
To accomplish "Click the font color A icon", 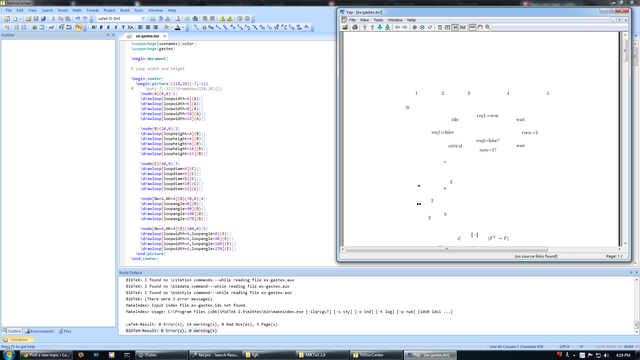I will click(178, 27).
